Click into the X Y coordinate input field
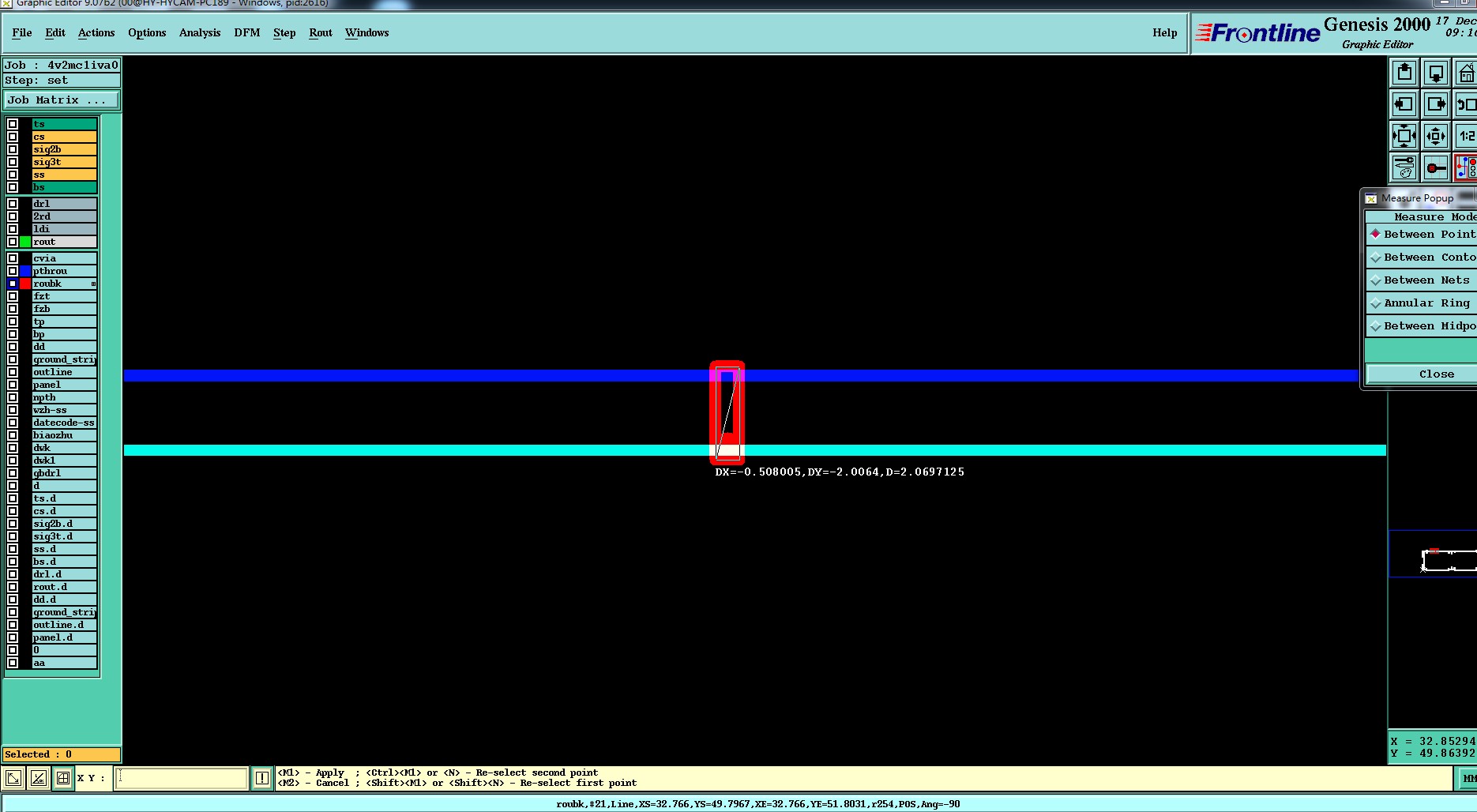 click(182, 778)
